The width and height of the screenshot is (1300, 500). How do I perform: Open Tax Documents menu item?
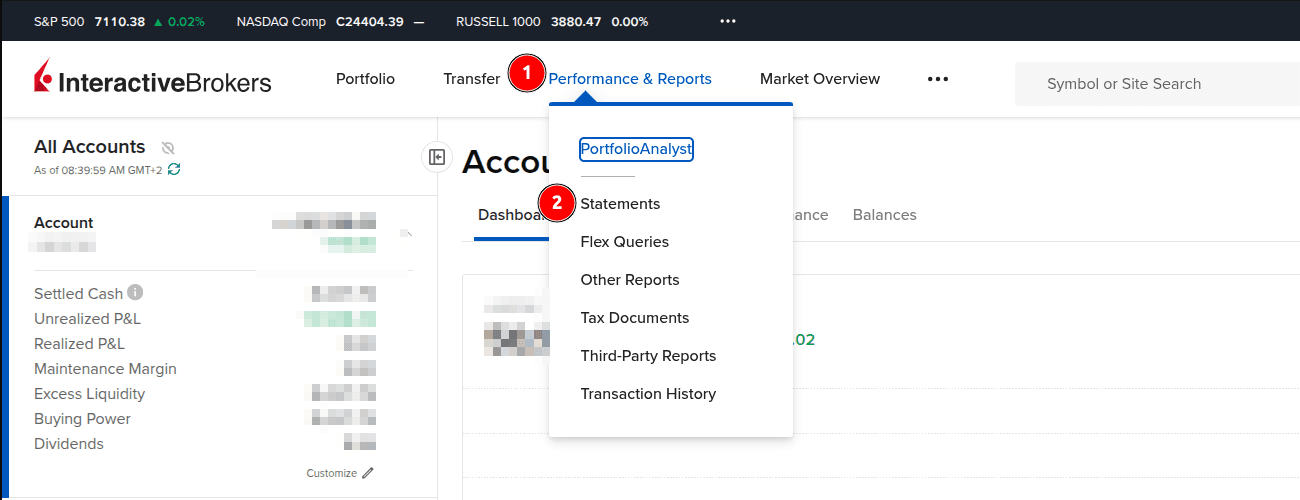coord(634,318)
